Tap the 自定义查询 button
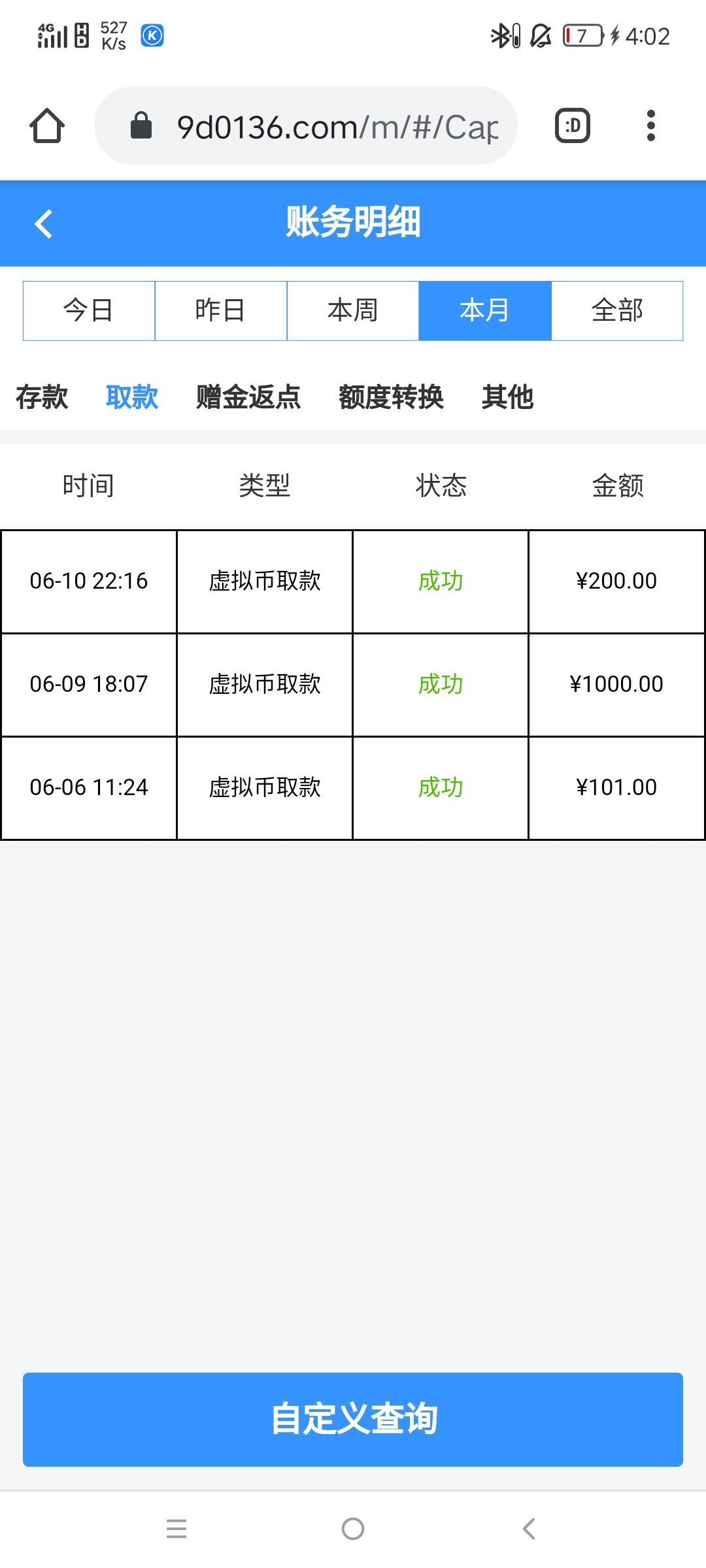 (x=353, y=1419)
